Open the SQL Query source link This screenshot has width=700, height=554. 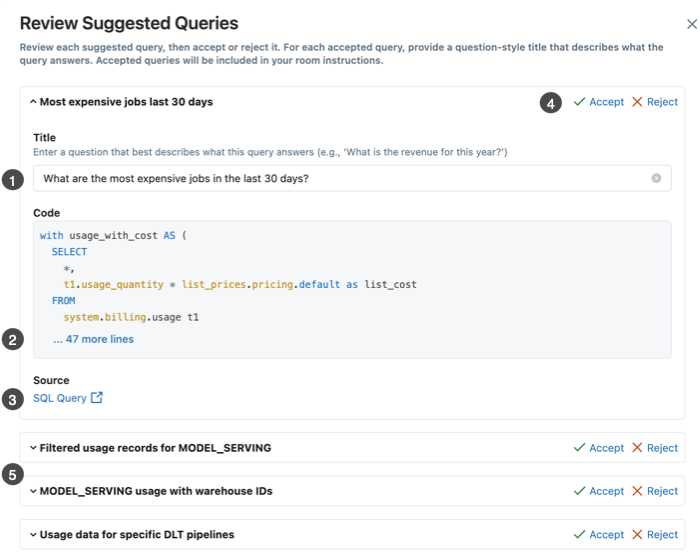[x=60, y=398]
